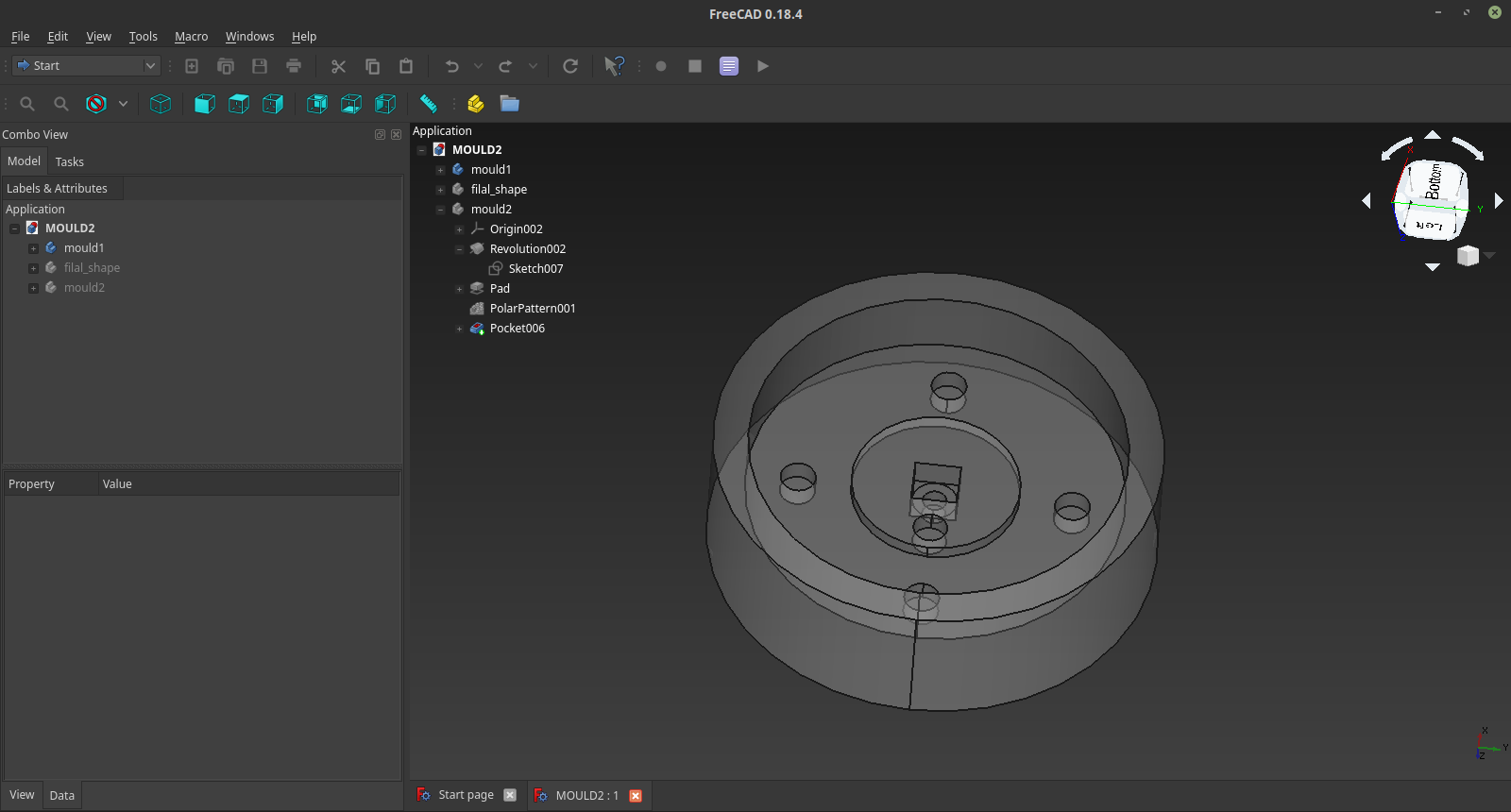Click the Create group folder icon
The height and width of the screenshot is (812, 1511).
(x=510, y=104)
